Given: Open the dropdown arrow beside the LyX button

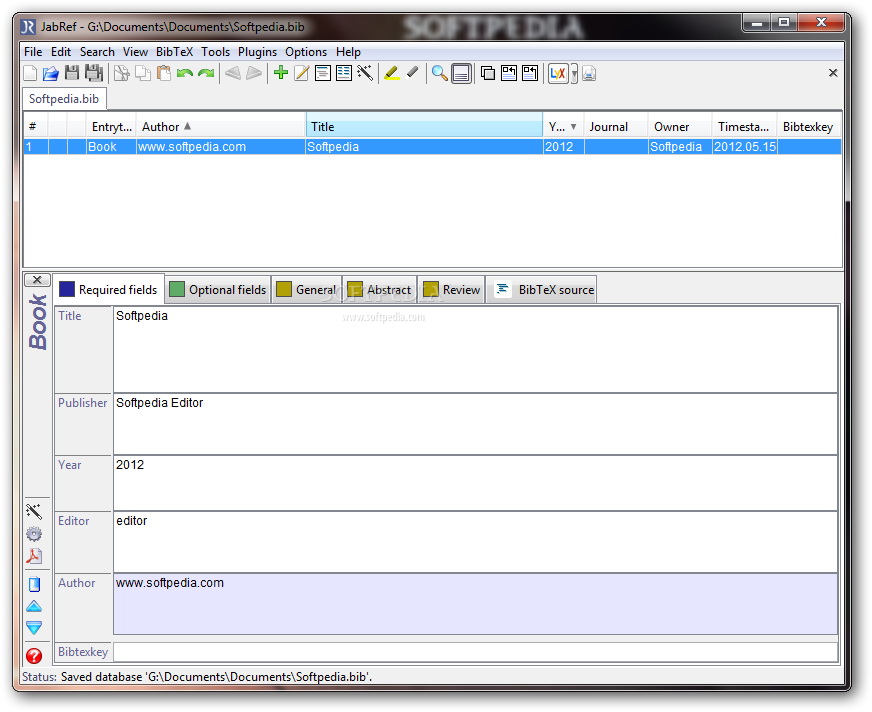Looking at the screenshot, I should tap(574, 73).
